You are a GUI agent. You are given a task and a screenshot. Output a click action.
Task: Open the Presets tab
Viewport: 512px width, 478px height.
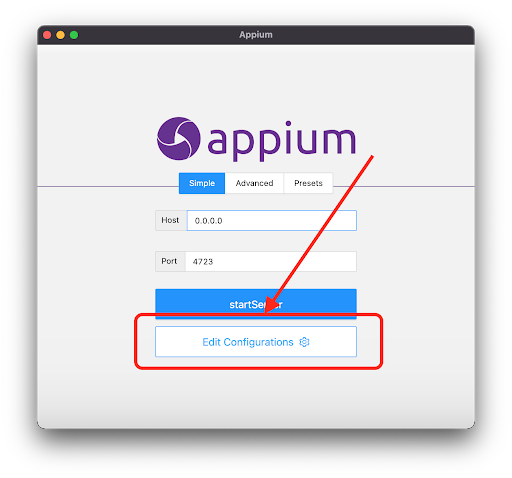click(308, 183)
